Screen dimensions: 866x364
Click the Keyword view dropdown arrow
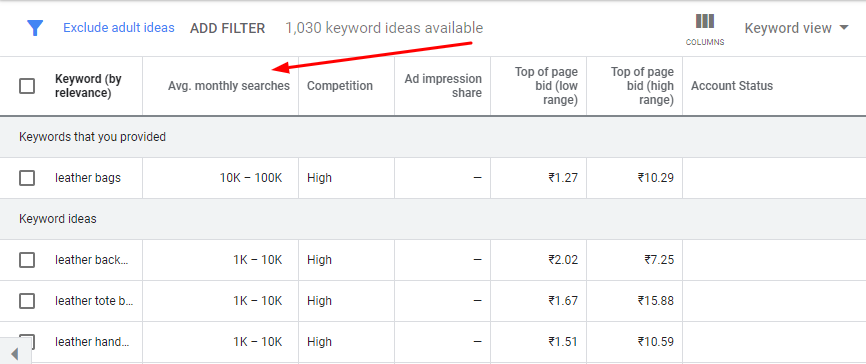tap(843, 28)
